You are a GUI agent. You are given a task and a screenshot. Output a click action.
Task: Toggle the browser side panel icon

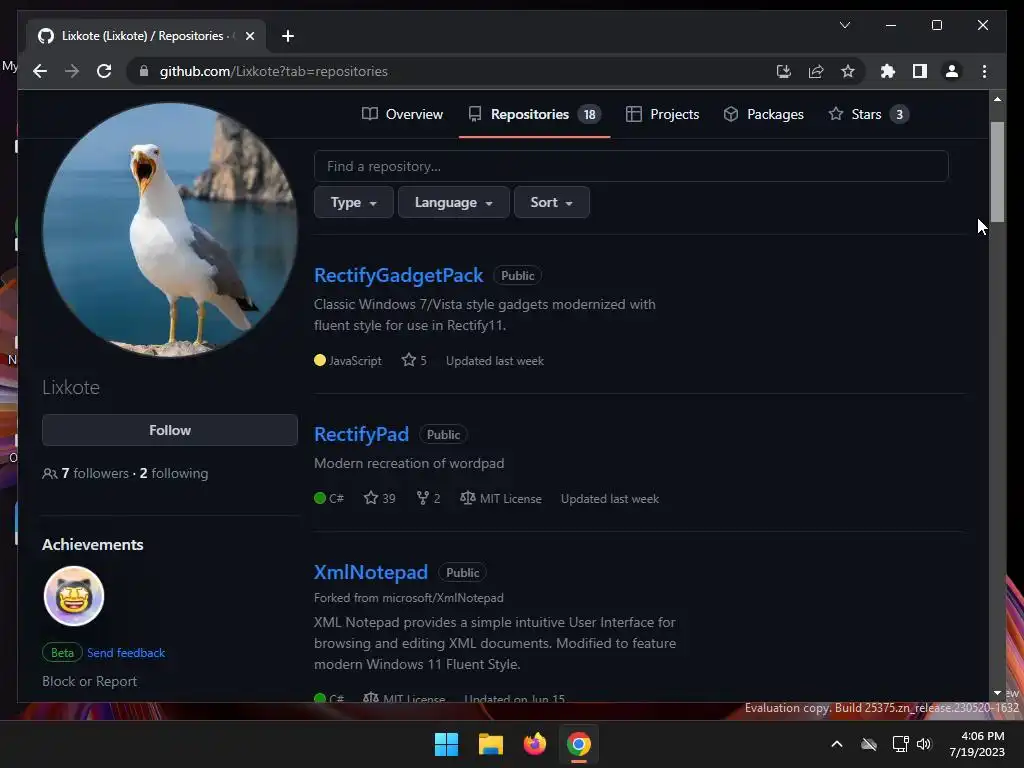coord(920,71)
